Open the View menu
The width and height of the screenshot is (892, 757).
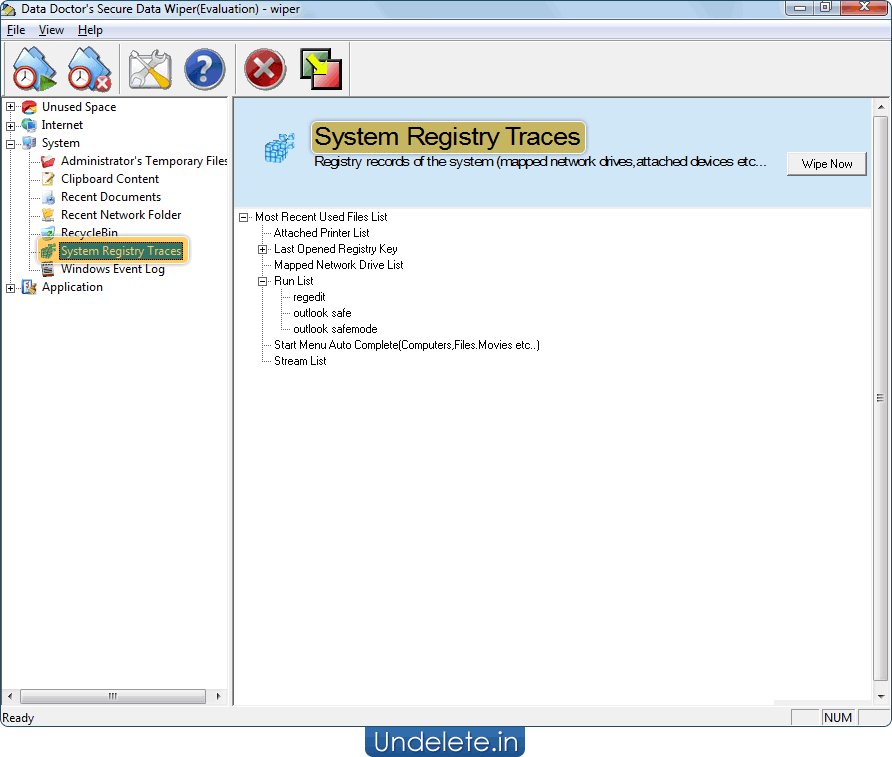pyautogui.click(x=51, y=30)
